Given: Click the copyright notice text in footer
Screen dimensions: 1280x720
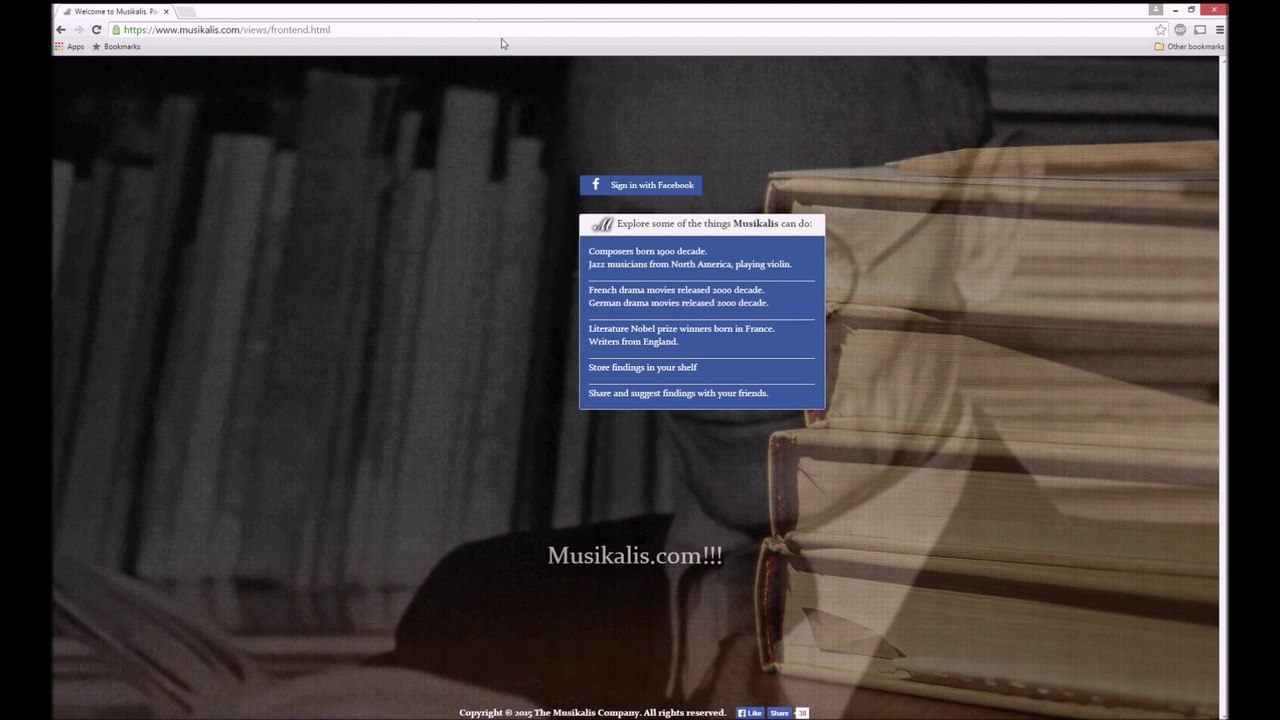Looking at the screenshot, I should click(x=593, y=713).
